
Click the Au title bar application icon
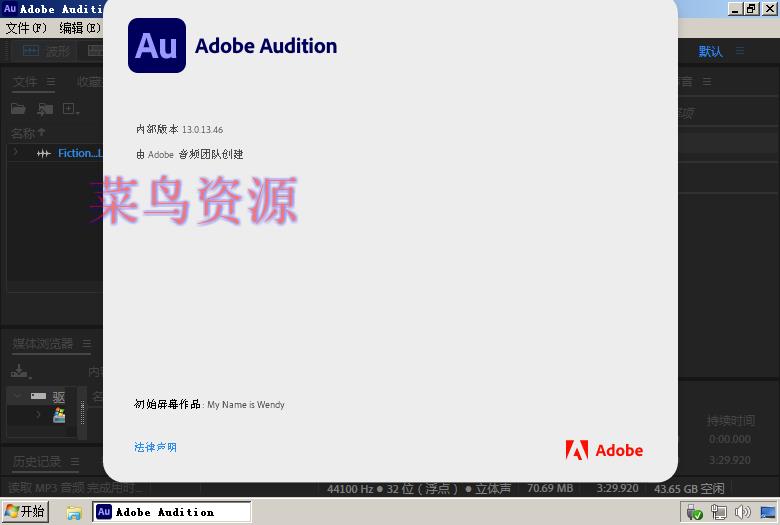click(x=9, y=8)
